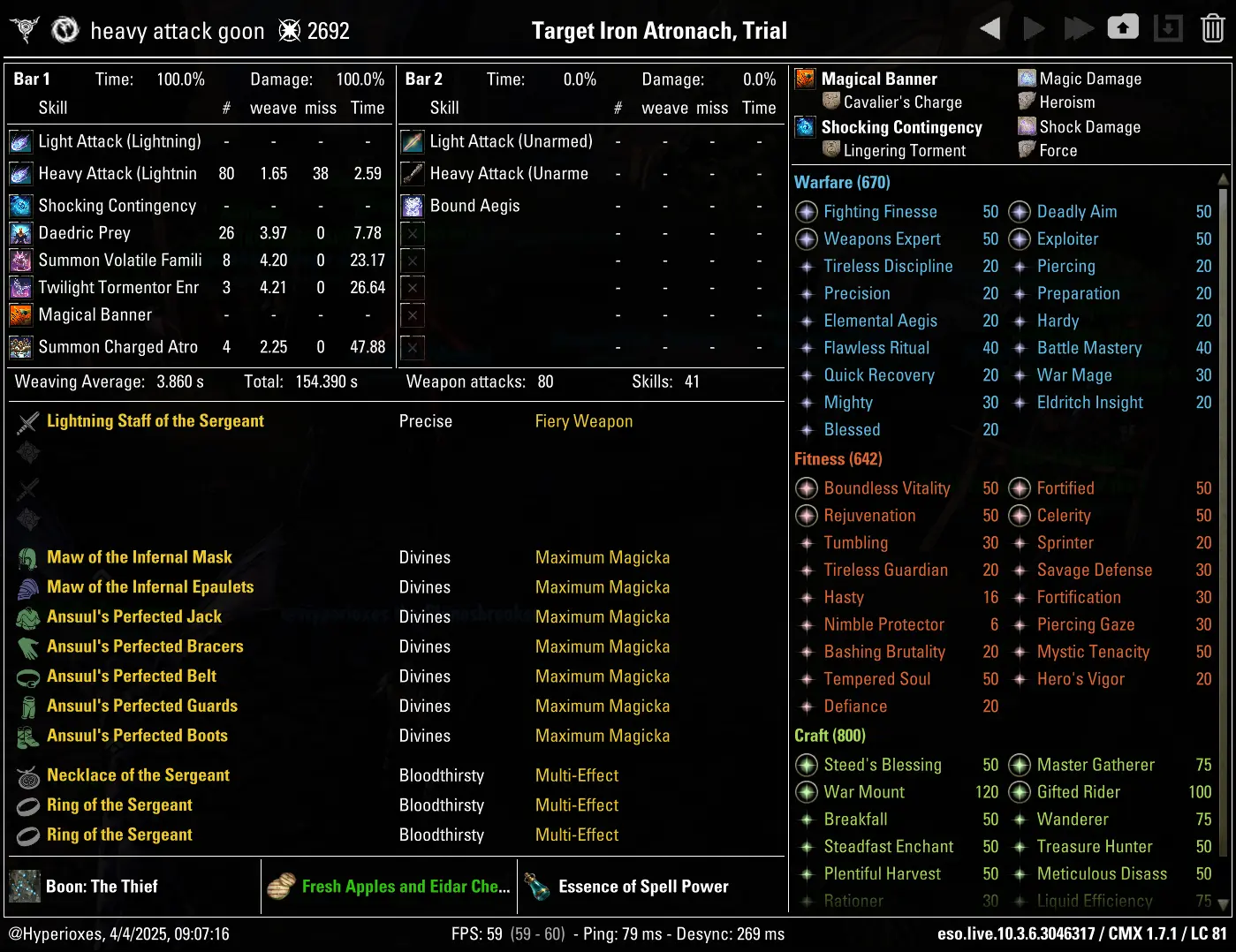
Task: Click the Essence of Spell Power potion icon
Action: (x=537, y=887)
